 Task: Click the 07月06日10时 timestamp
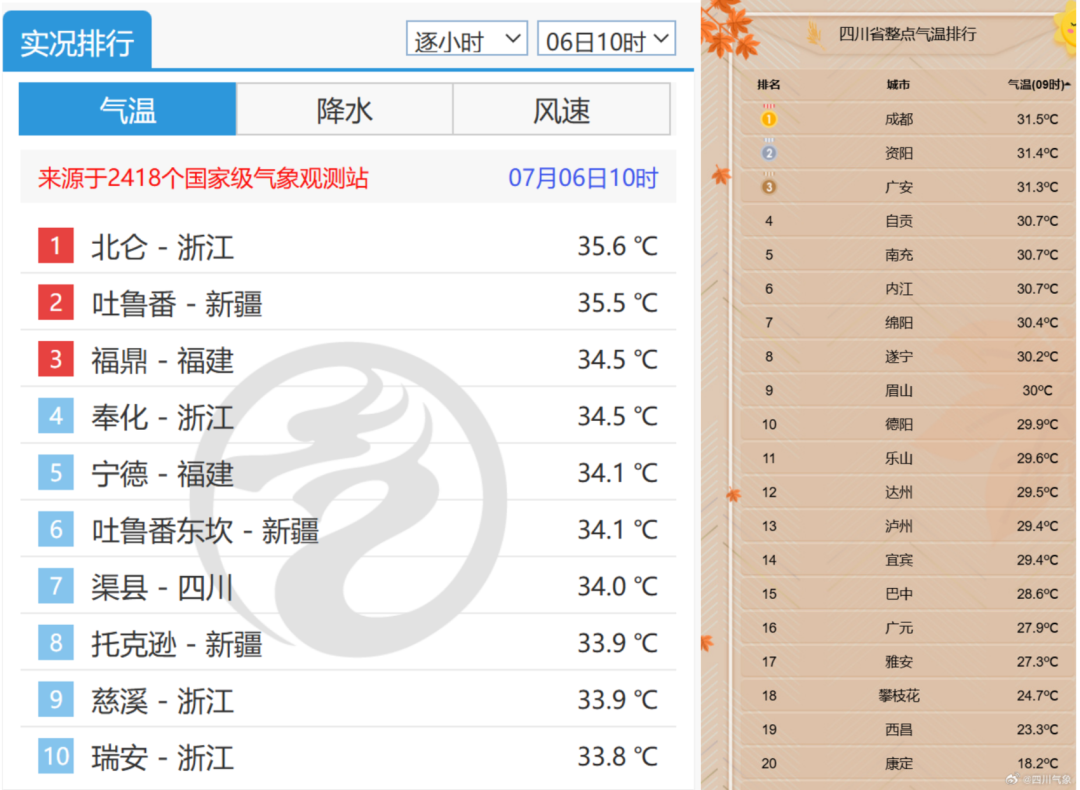pyautogui.click(x=583, y=178)
